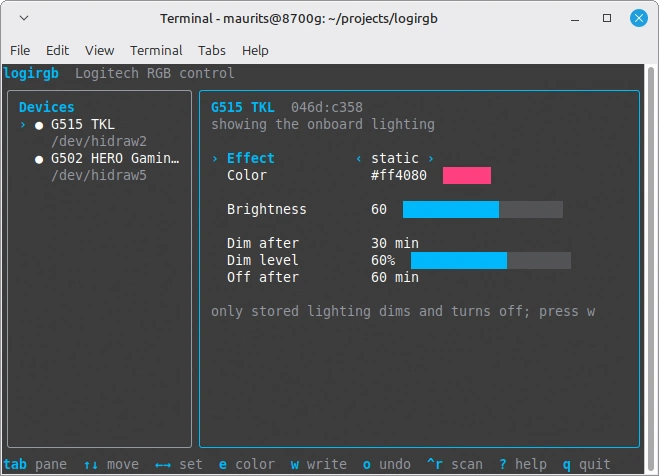The image size is (659, 476).
Task: Click the q quit shortcut hint
Action: pos(587,464)
